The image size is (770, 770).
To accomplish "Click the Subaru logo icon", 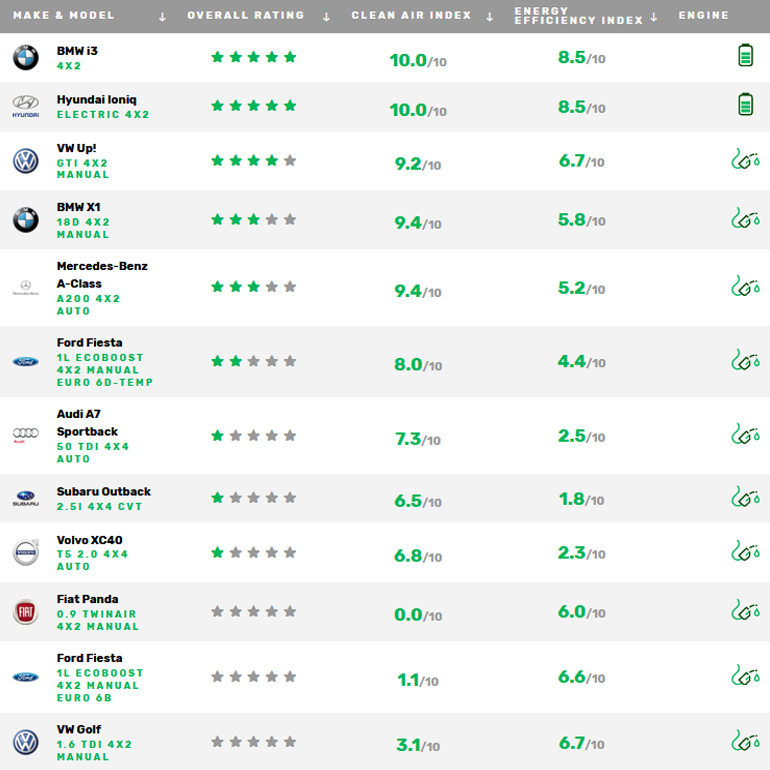I will tap(25, 498).
